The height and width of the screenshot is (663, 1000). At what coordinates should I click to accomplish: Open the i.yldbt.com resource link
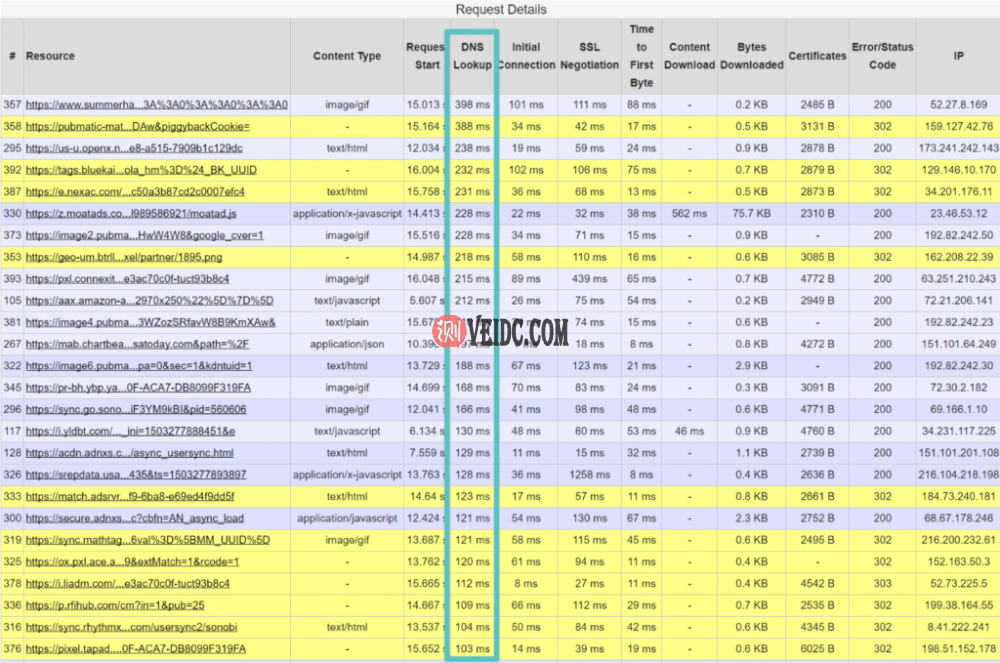pos(130,431)
